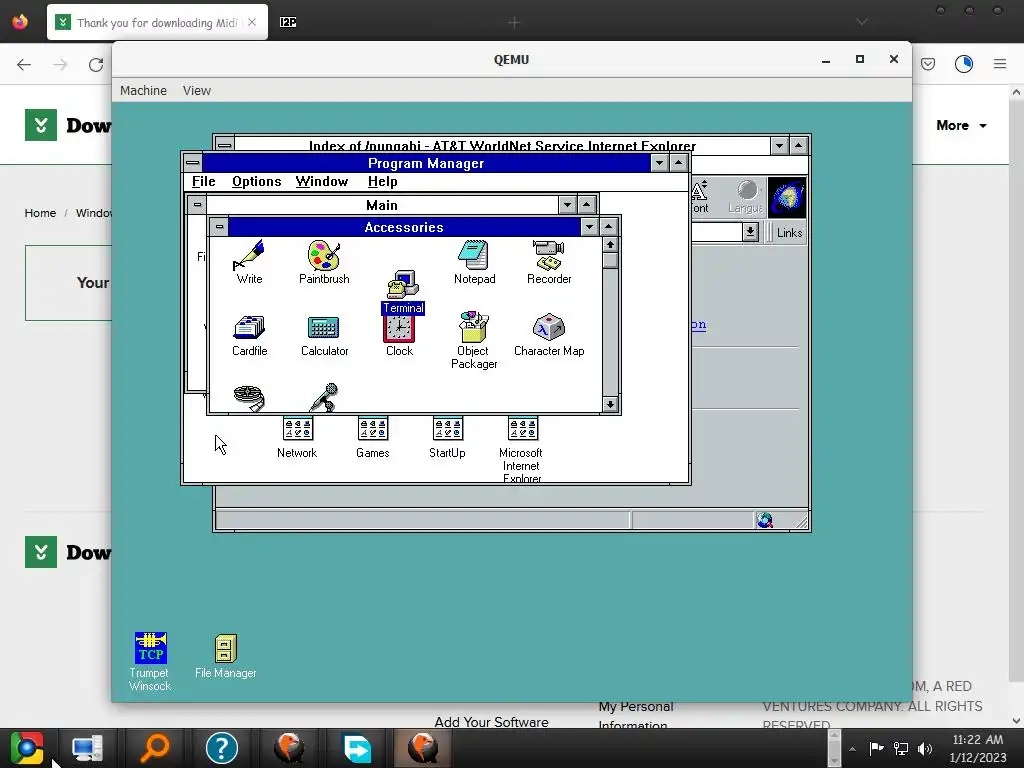Click the volume icon in system tray
The height and width of the screenshot is (768, 1024).
point(925,748)
